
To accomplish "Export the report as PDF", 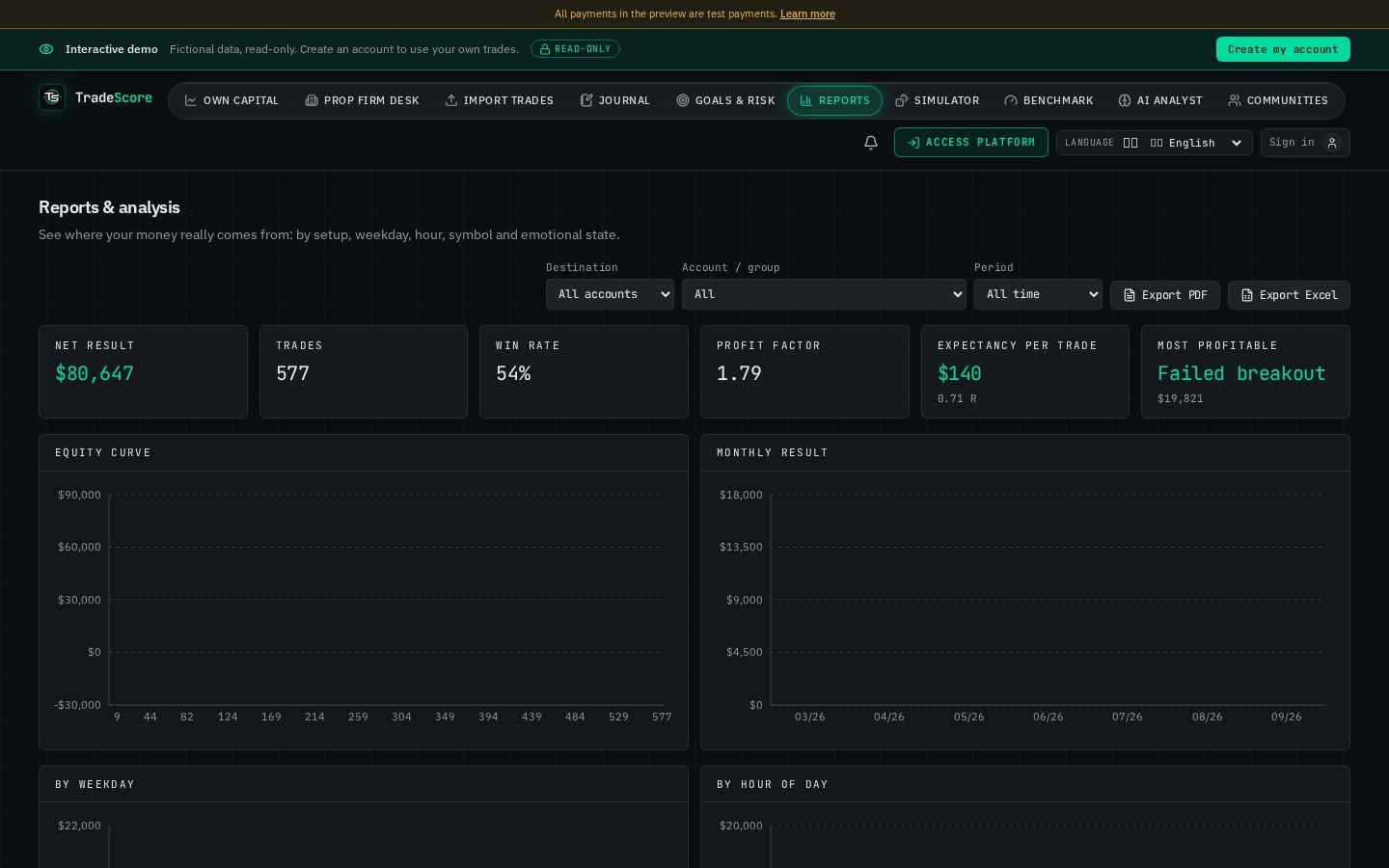I will coord(1165,295).
